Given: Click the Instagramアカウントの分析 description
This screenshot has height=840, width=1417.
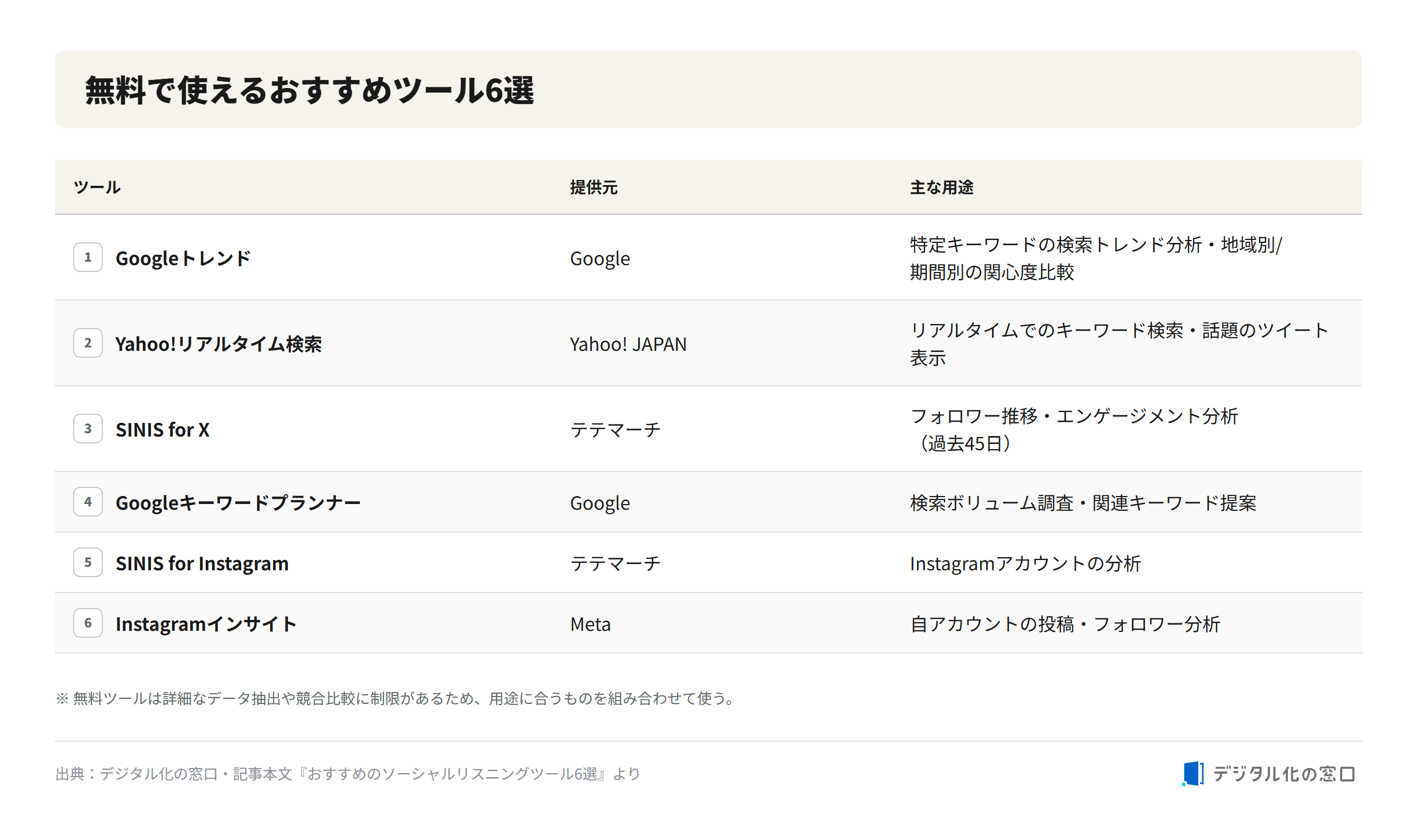Looking at the screenshot, I should pyautogui.click(x=1026, y=563).
